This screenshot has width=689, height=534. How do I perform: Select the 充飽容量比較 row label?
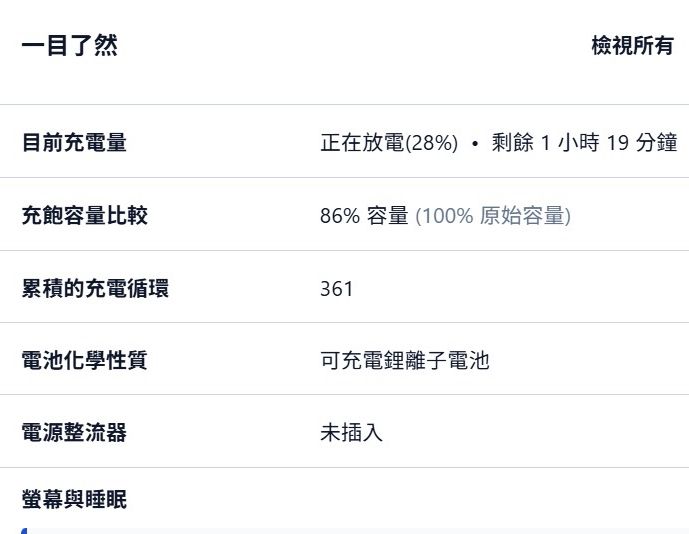[84, 215]
